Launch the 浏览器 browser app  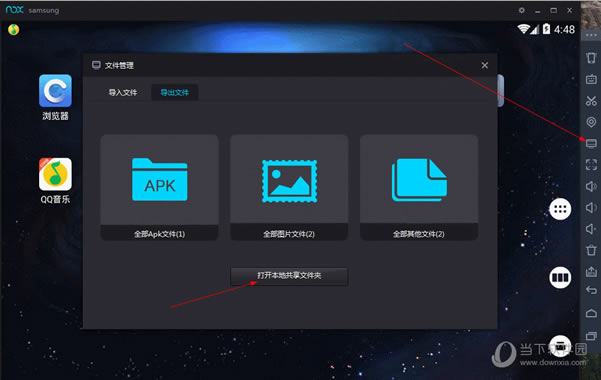pos(55,97)
